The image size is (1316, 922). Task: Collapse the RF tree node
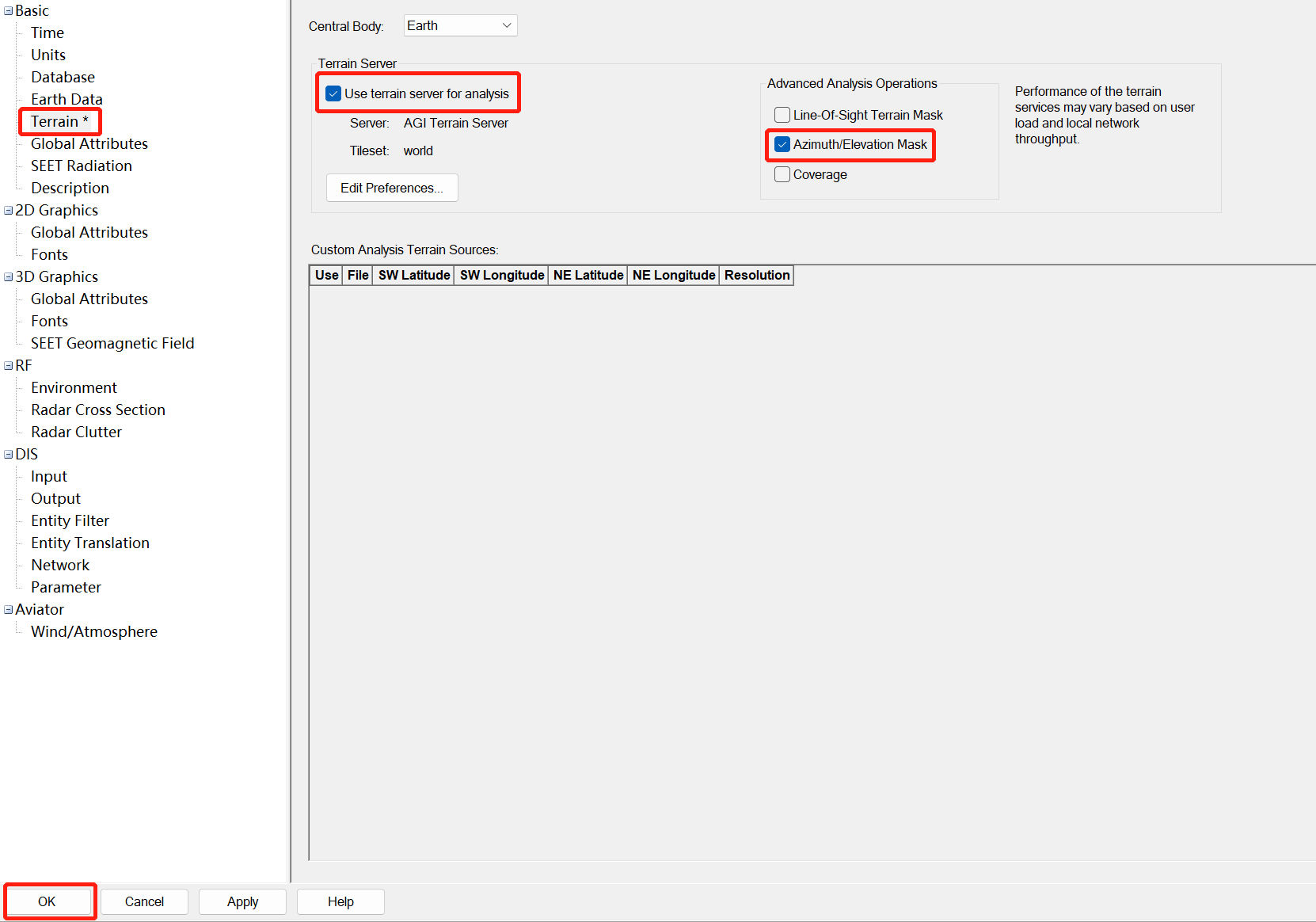click(9, 366)
